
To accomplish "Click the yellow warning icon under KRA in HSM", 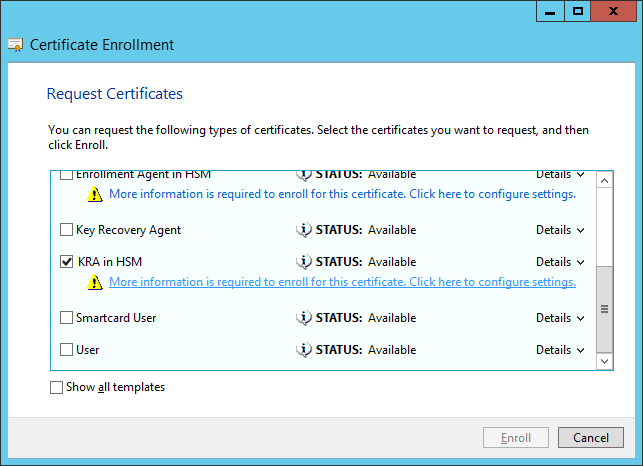I will coord(95,283).
